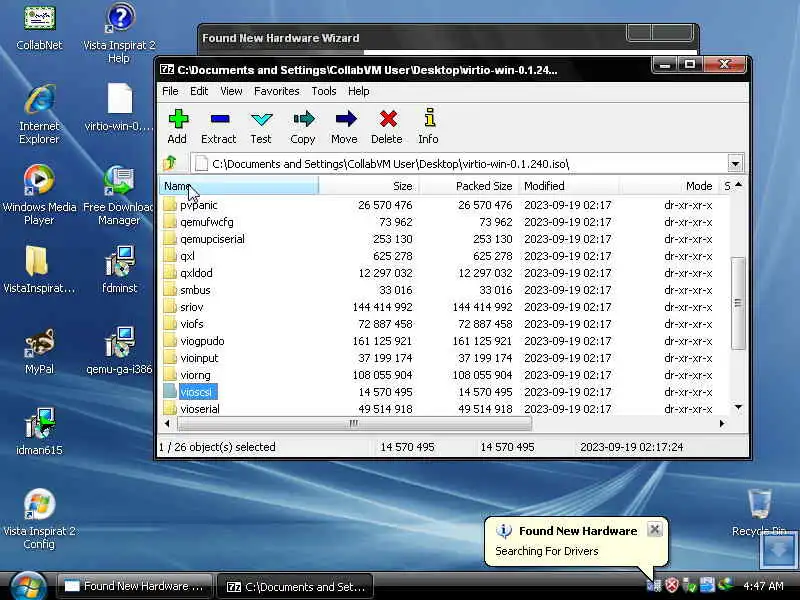Open the Help menu
Screen dimensions: 800x600
(x=359, y=91)
